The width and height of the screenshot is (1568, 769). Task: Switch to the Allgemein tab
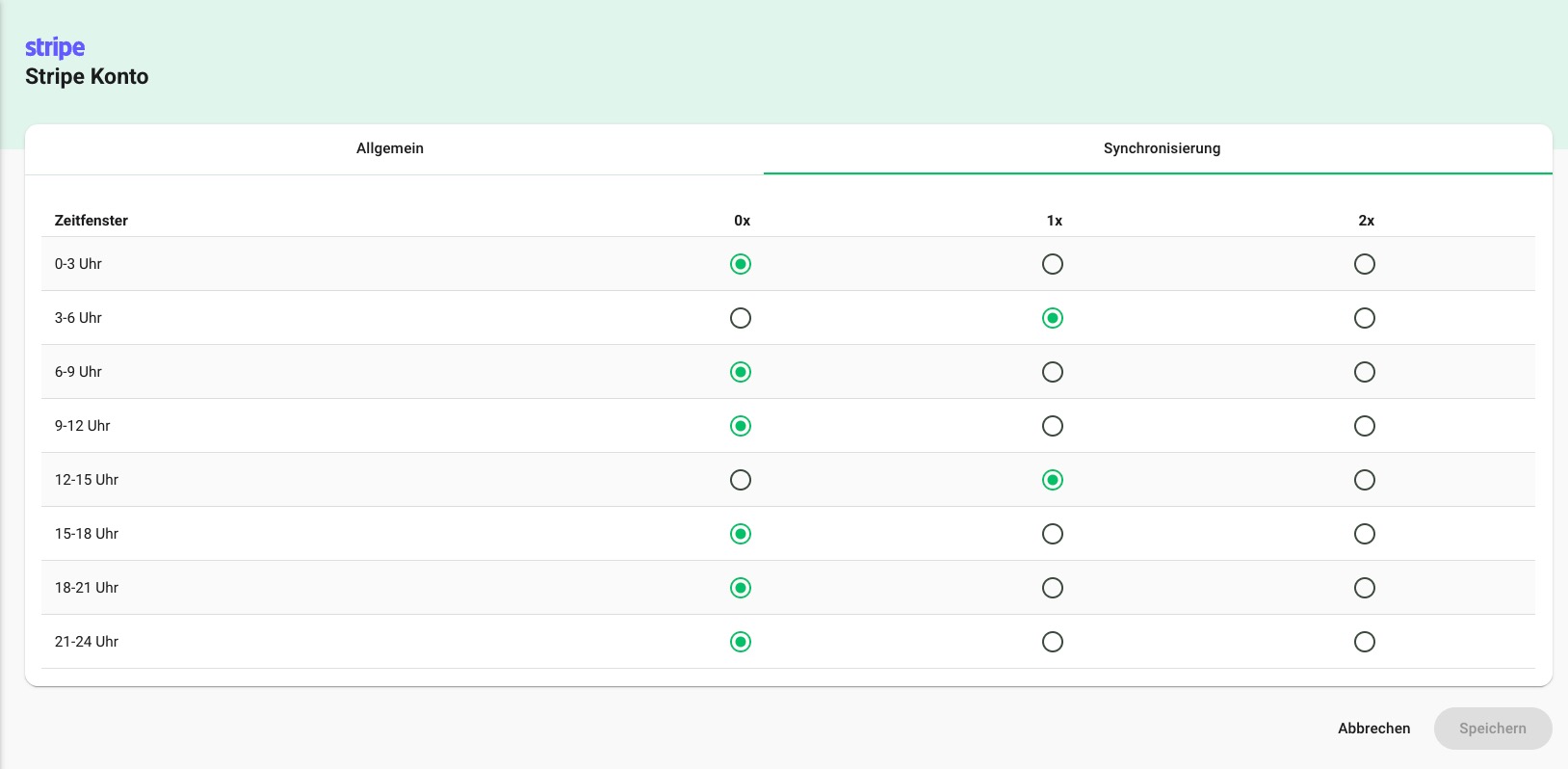(390, 148)
